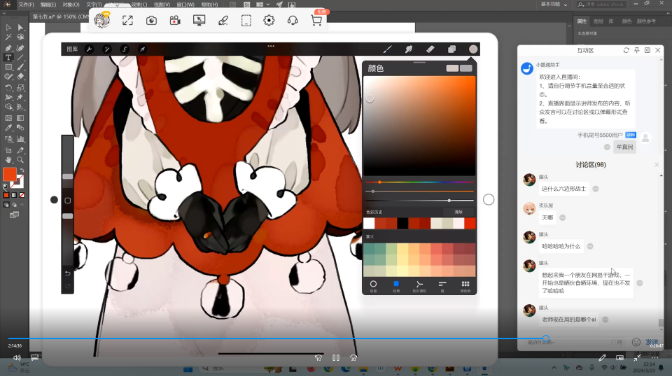
Task: Select Procreate smudge tool icon
Action: (409, 49)
